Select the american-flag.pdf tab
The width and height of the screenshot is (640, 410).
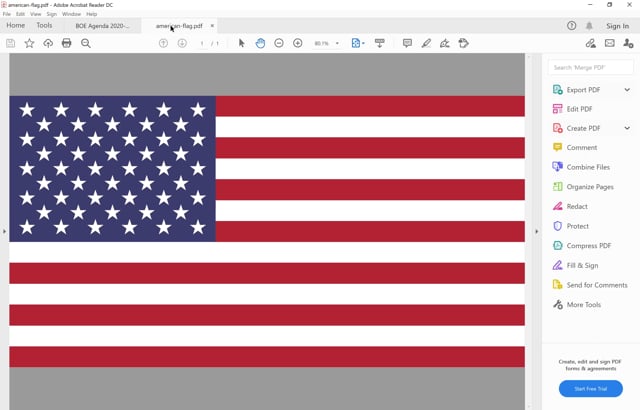point(179,26)
